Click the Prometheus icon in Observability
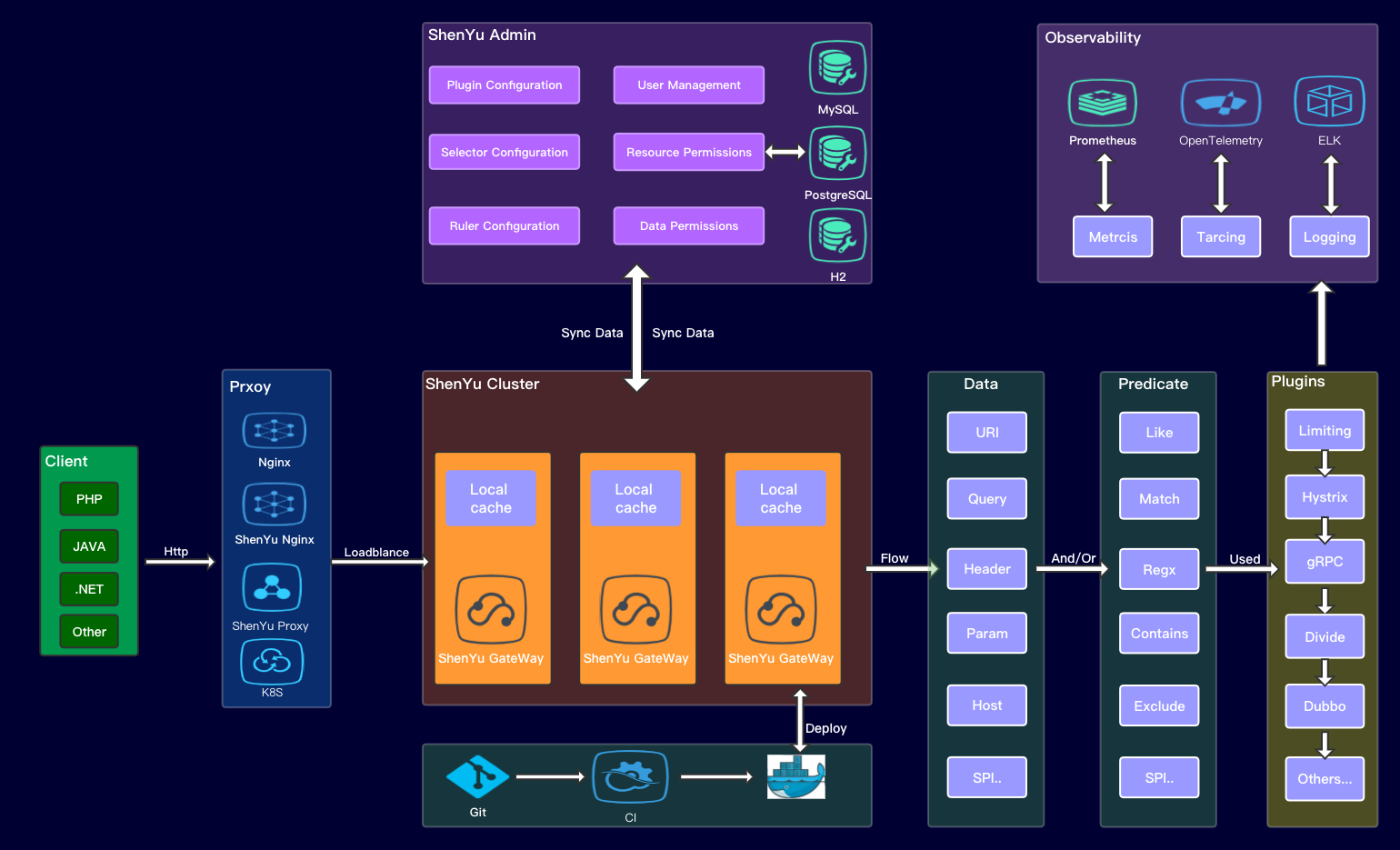This screenshot has width=1400, height=850. tap(1102, 103)
